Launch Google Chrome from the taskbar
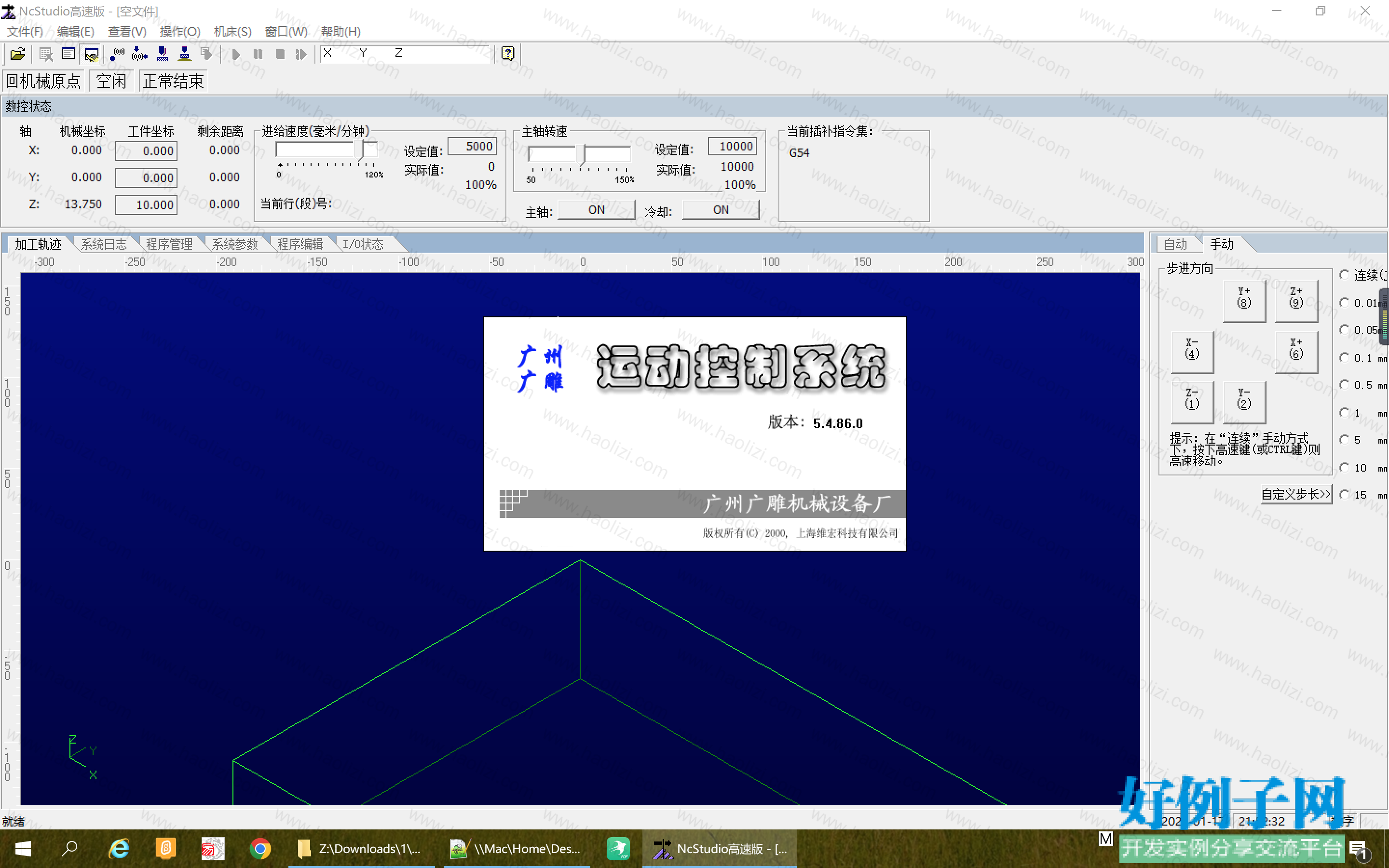 (260, 849)
